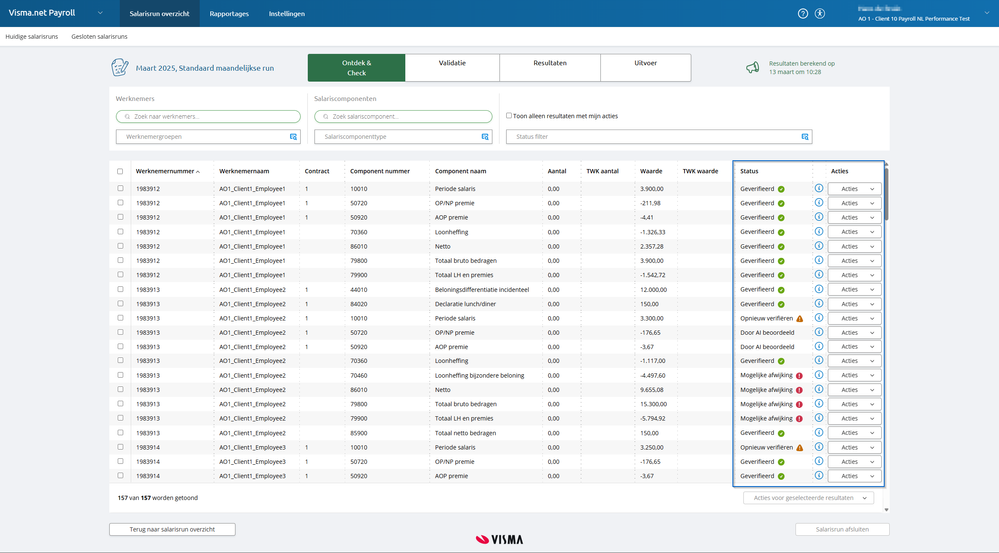Click the 'Salarisrun afsluiten' button

(842, 529)
